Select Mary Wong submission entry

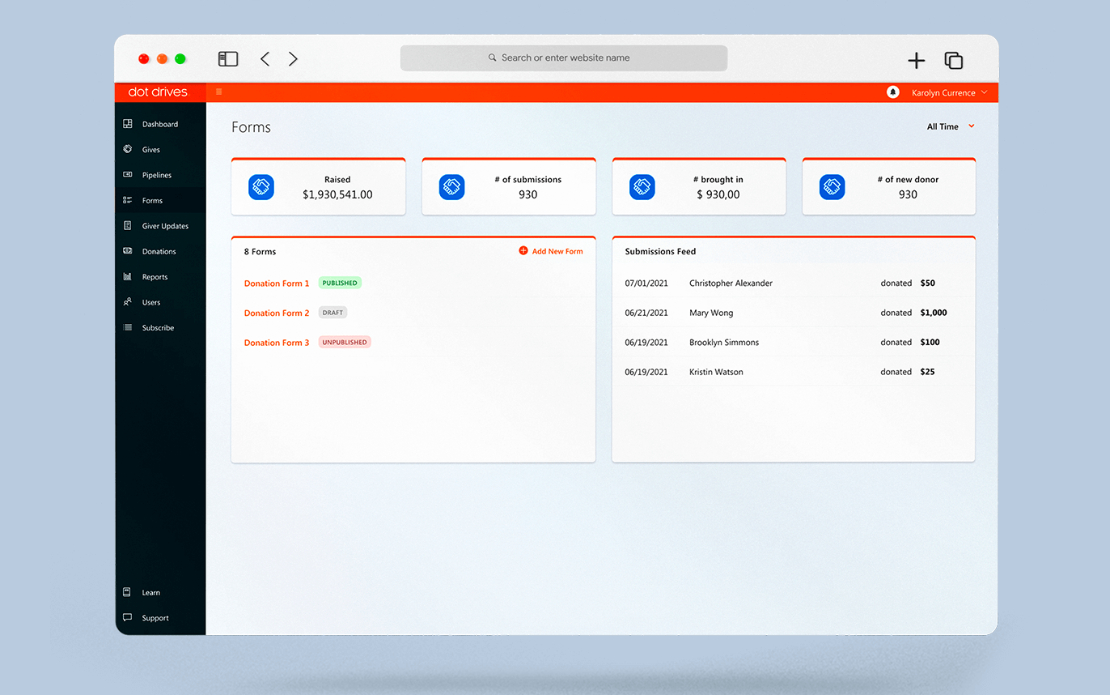point(793,313)
